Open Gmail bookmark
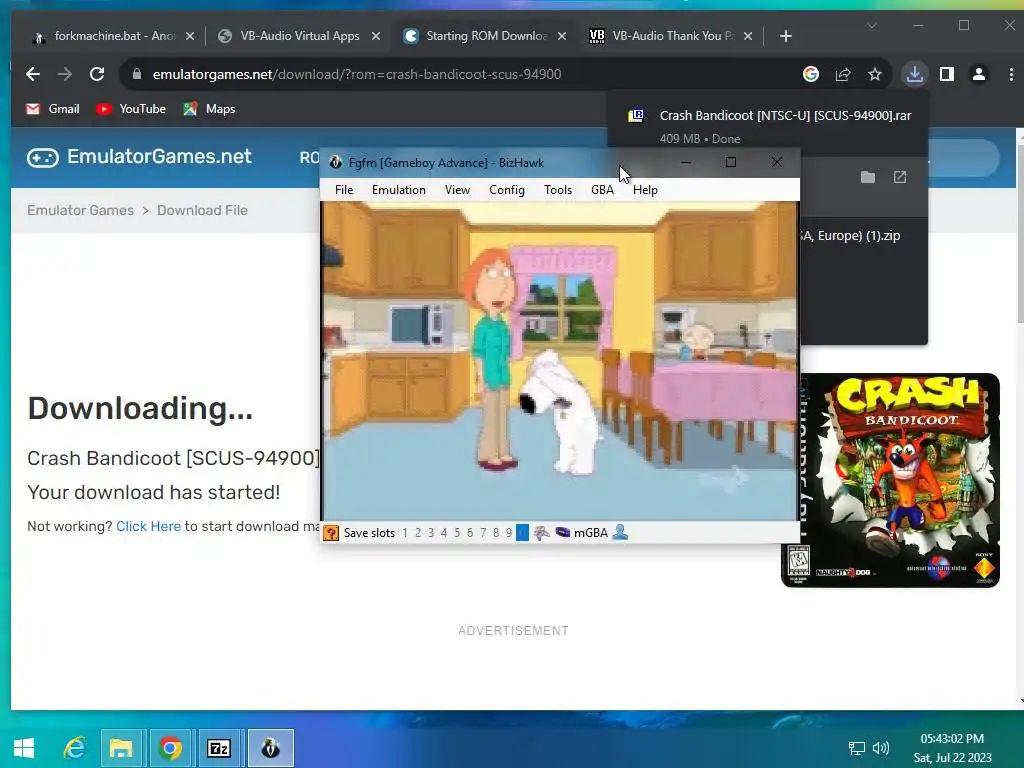 [x=53, y=109]
